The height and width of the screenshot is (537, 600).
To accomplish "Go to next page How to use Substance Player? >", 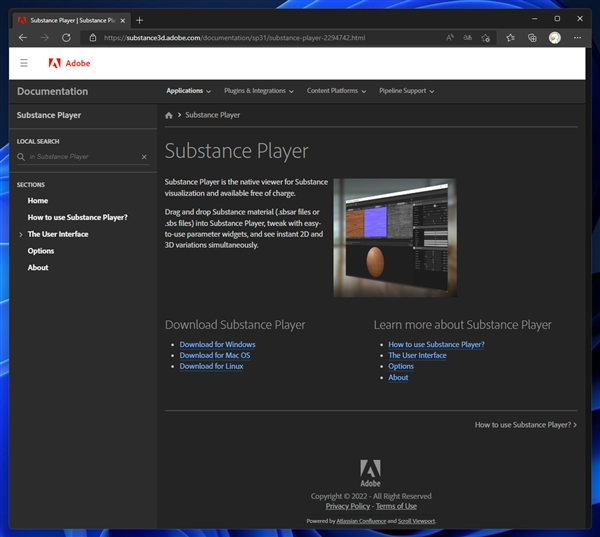I will pyautogui.click(x=526, y=425).
